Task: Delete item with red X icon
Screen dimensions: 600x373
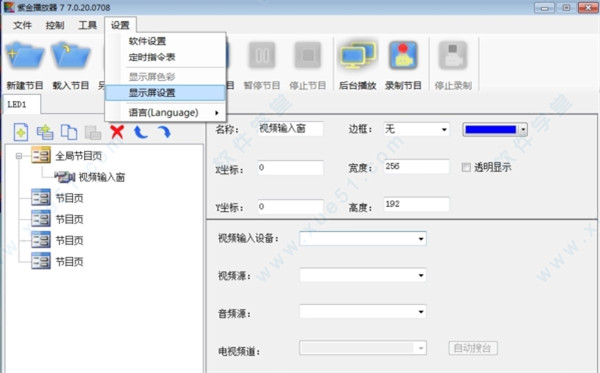Action: pos(117,132)
